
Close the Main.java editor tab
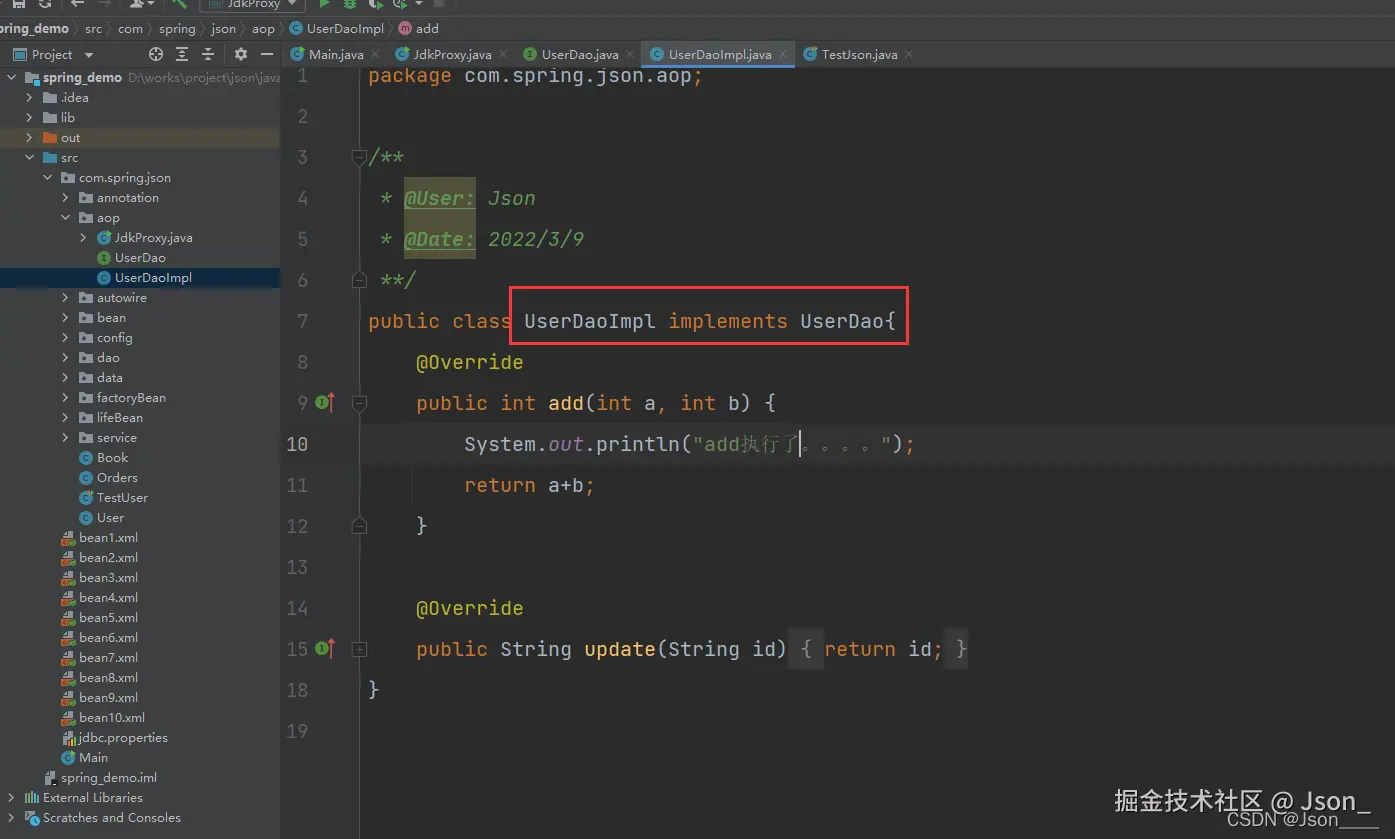pos(375,55)
